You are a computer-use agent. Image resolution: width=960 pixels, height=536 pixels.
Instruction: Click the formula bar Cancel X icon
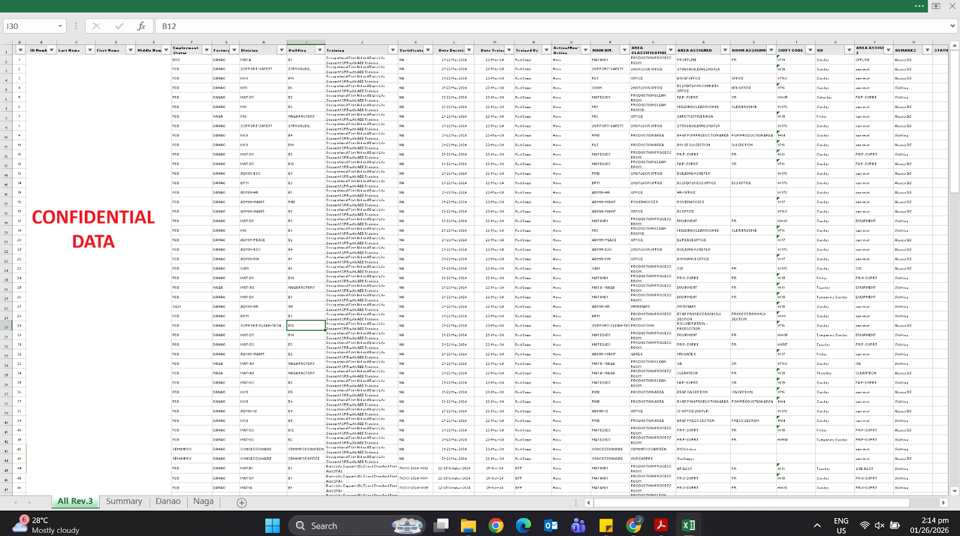pos(96,26)
